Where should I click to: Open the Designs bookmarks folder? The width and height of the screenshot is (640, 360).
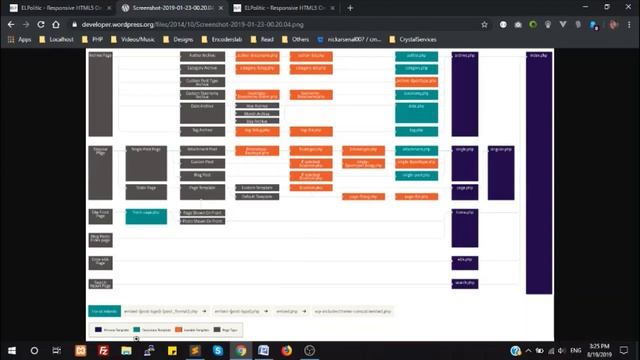pyautogui.click(x=178, y=40)
